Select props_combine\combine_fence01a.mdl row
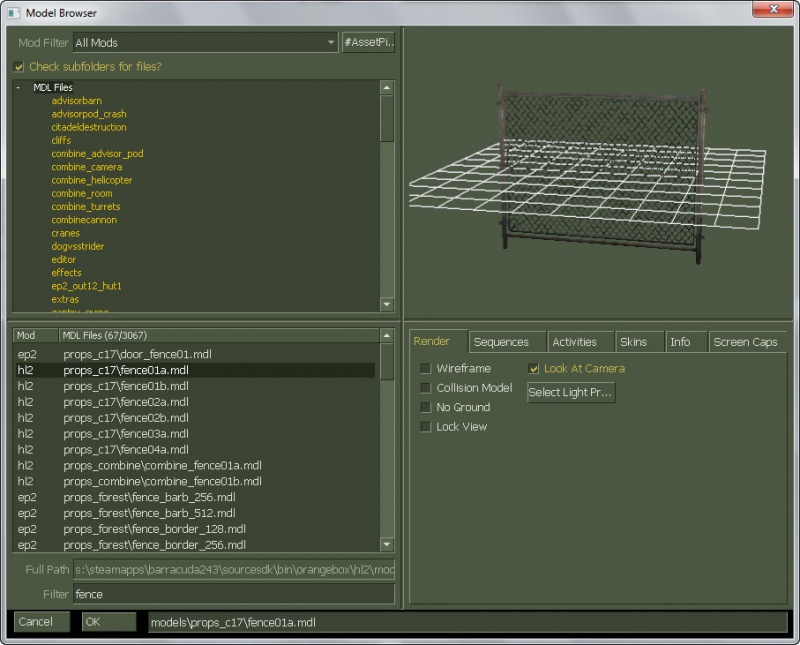The height and width of the screenshot is (645, 800). pyautogui.click(x=196, y=465)
